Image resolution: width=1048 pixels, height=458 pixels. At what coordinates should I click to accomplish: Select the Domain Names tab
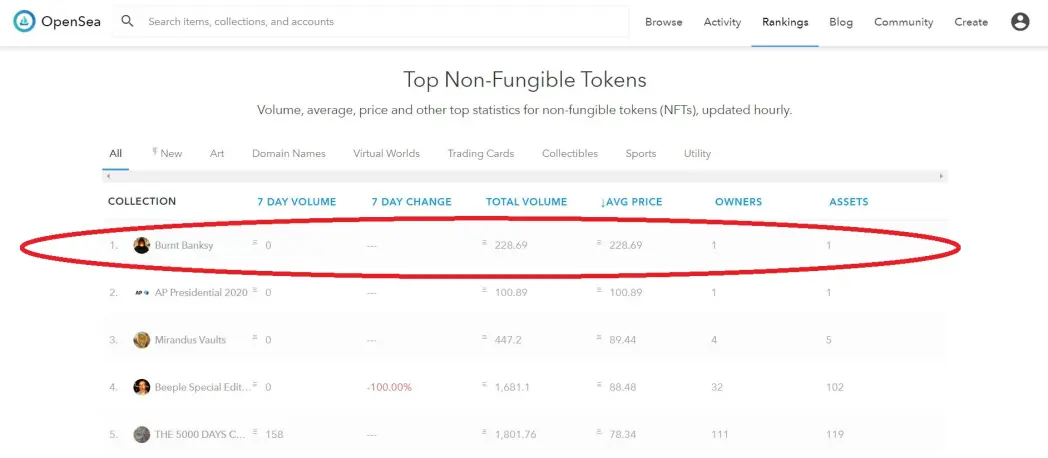click(289, 153)
